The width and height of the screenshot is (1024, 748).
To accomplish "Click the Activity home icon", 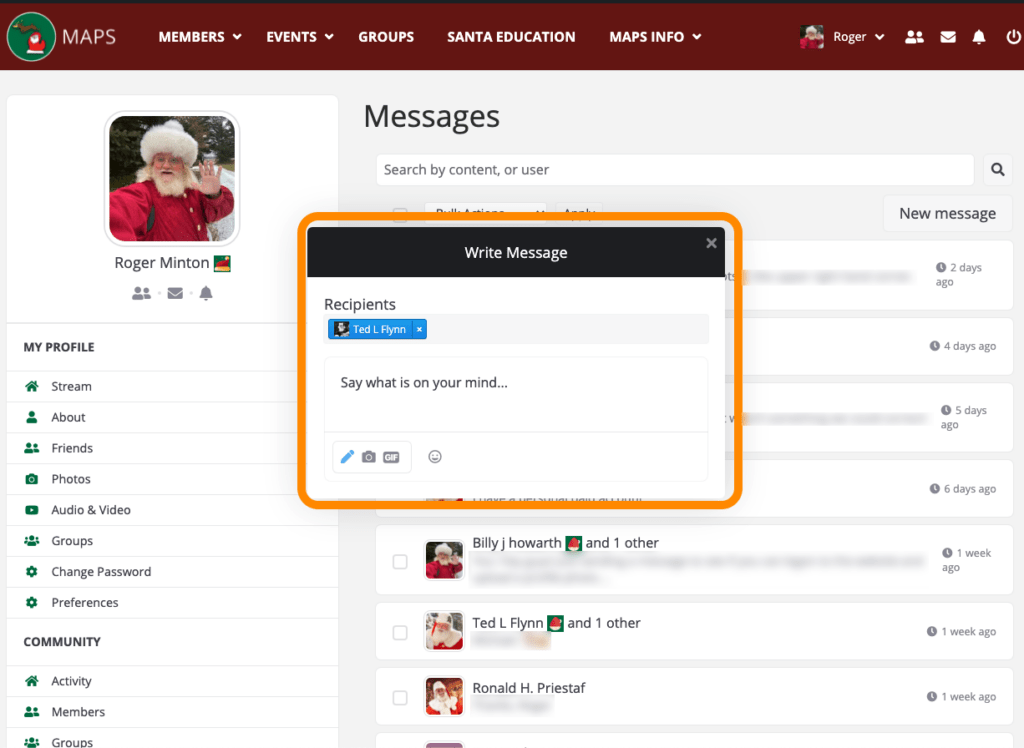I will (x=31, y=681).
